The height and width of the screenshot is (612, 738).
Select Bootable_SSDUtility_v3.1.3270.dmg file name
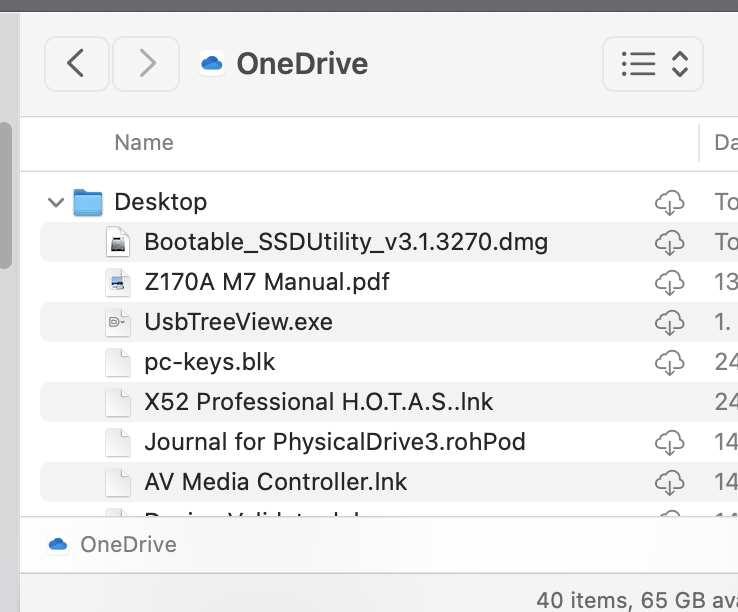(346, 242)
